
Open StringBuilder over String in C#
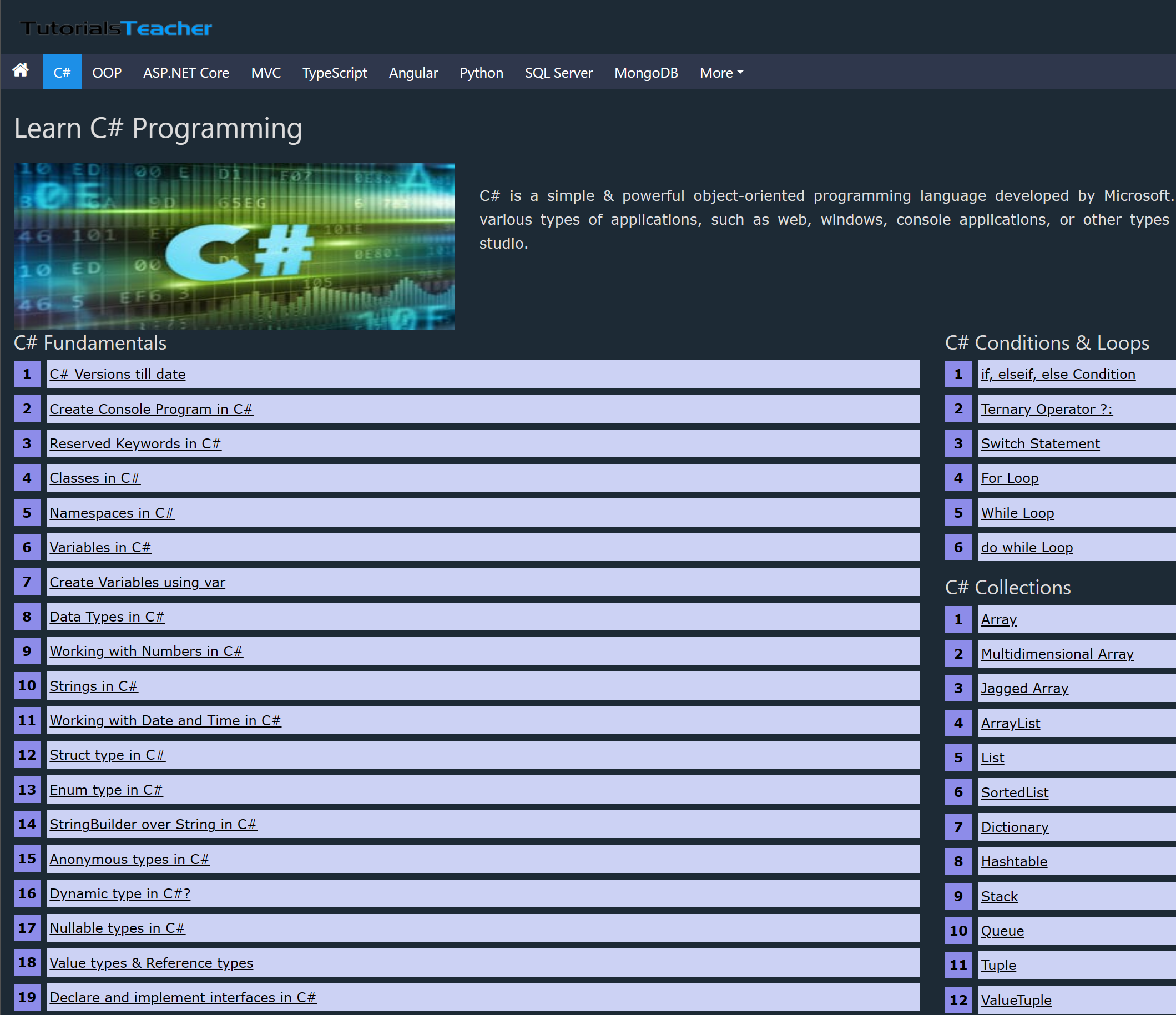click(x=153, y=825)
